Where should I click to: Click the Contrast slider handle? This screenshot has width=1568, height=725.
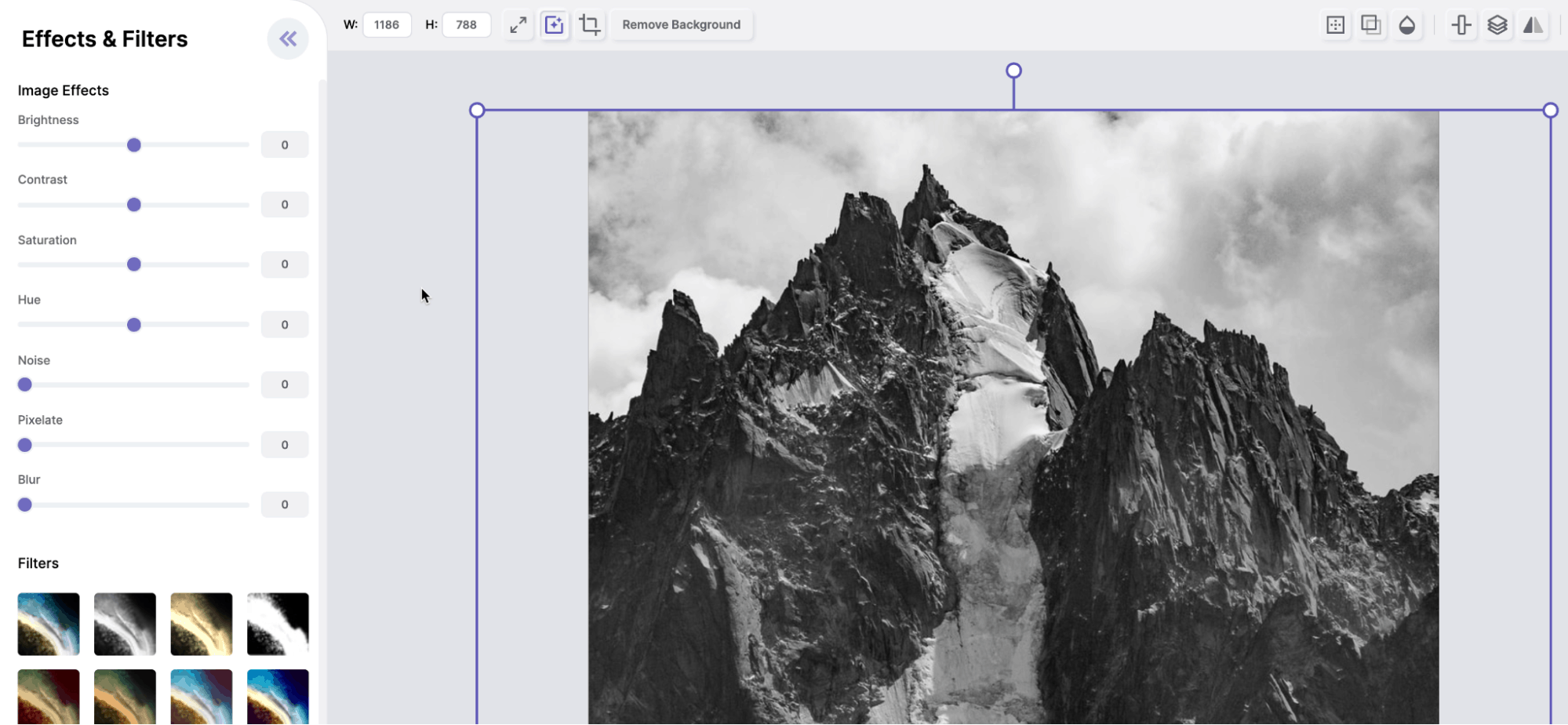[x=134, y=205]
